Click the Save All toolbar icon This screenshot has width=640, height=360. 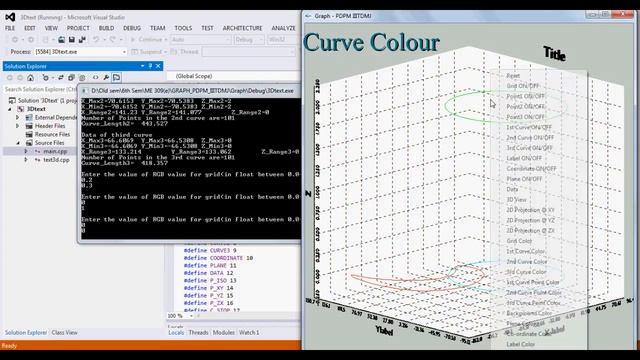click(x=82, y=40)
